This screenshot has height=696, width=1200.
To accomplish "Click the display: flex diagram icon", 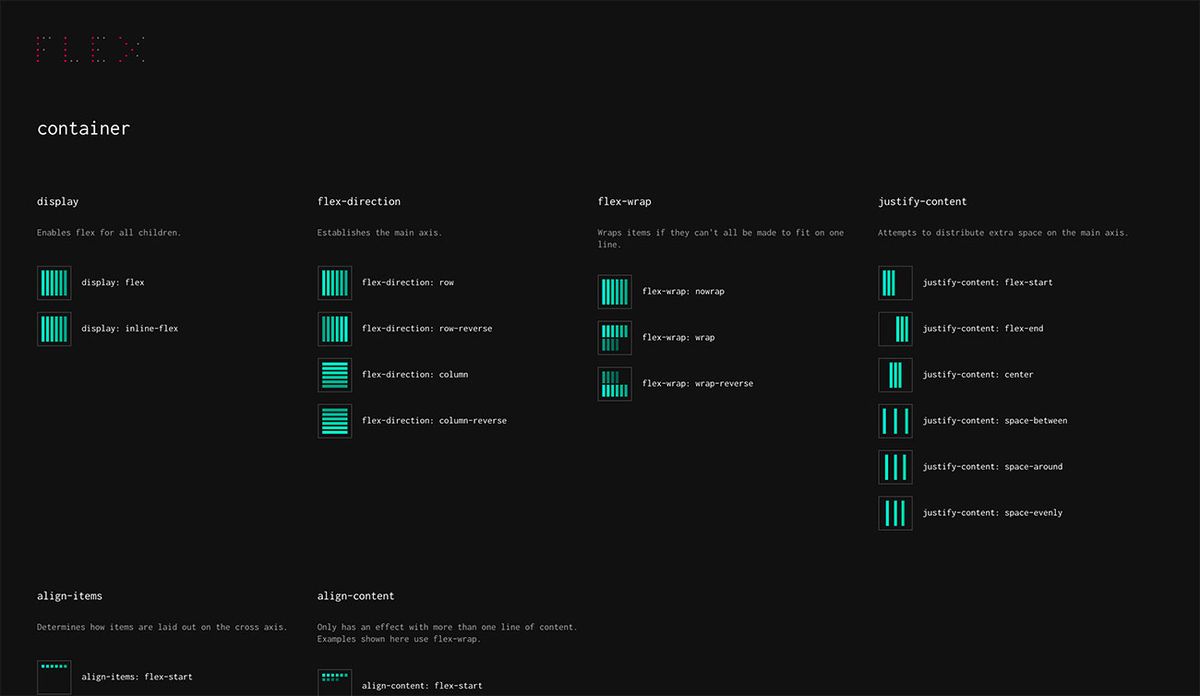I will click(x=54, y=283).
